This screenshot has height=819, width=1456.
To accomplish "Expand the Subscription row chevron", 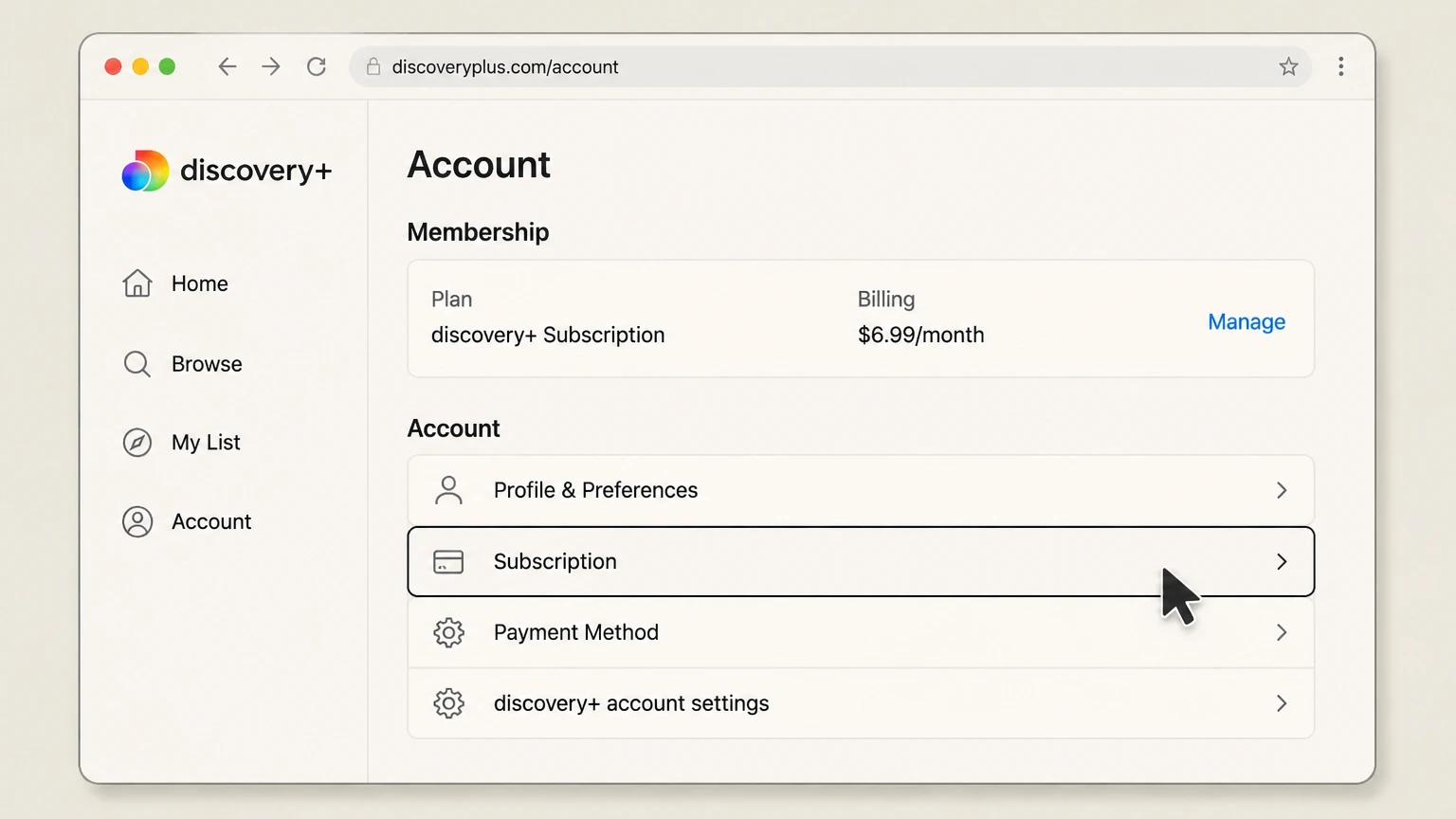I will (x=1282, y=562).
